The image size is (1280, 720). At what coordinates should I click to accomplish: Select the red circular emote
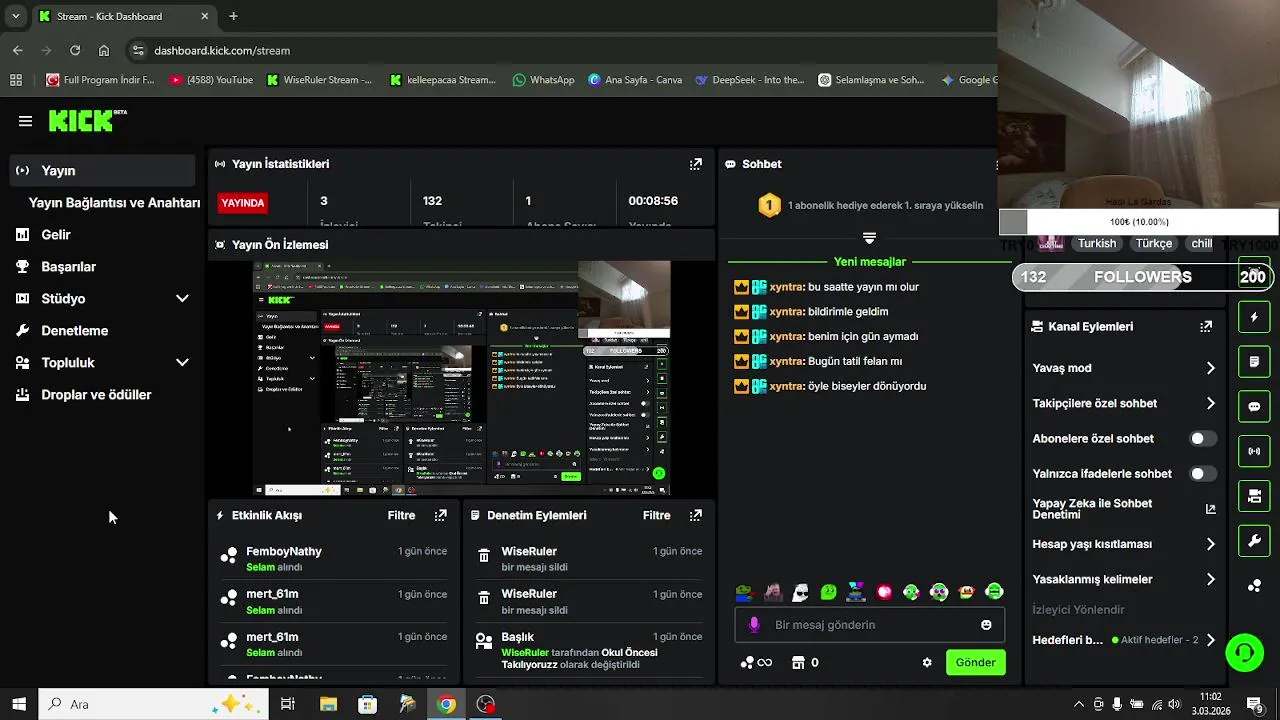point(884,592)
